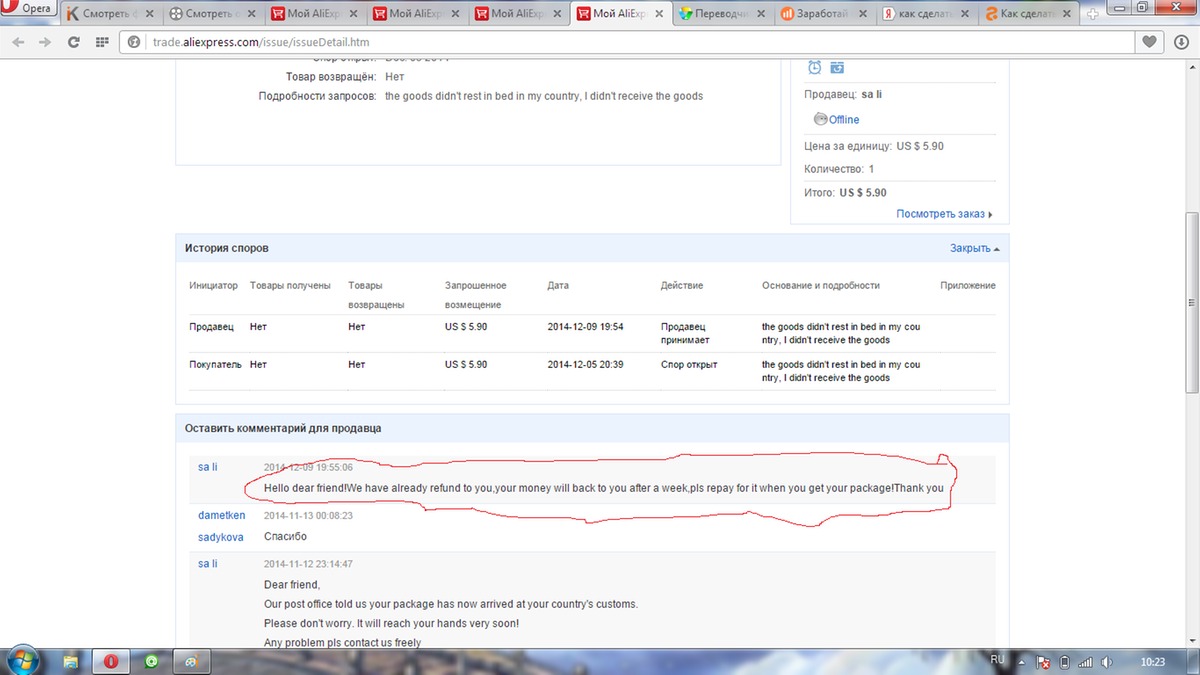Click the system clock showing 10:23
The width and height of the screenshot is (1200, 675).
pos(1154,662)
